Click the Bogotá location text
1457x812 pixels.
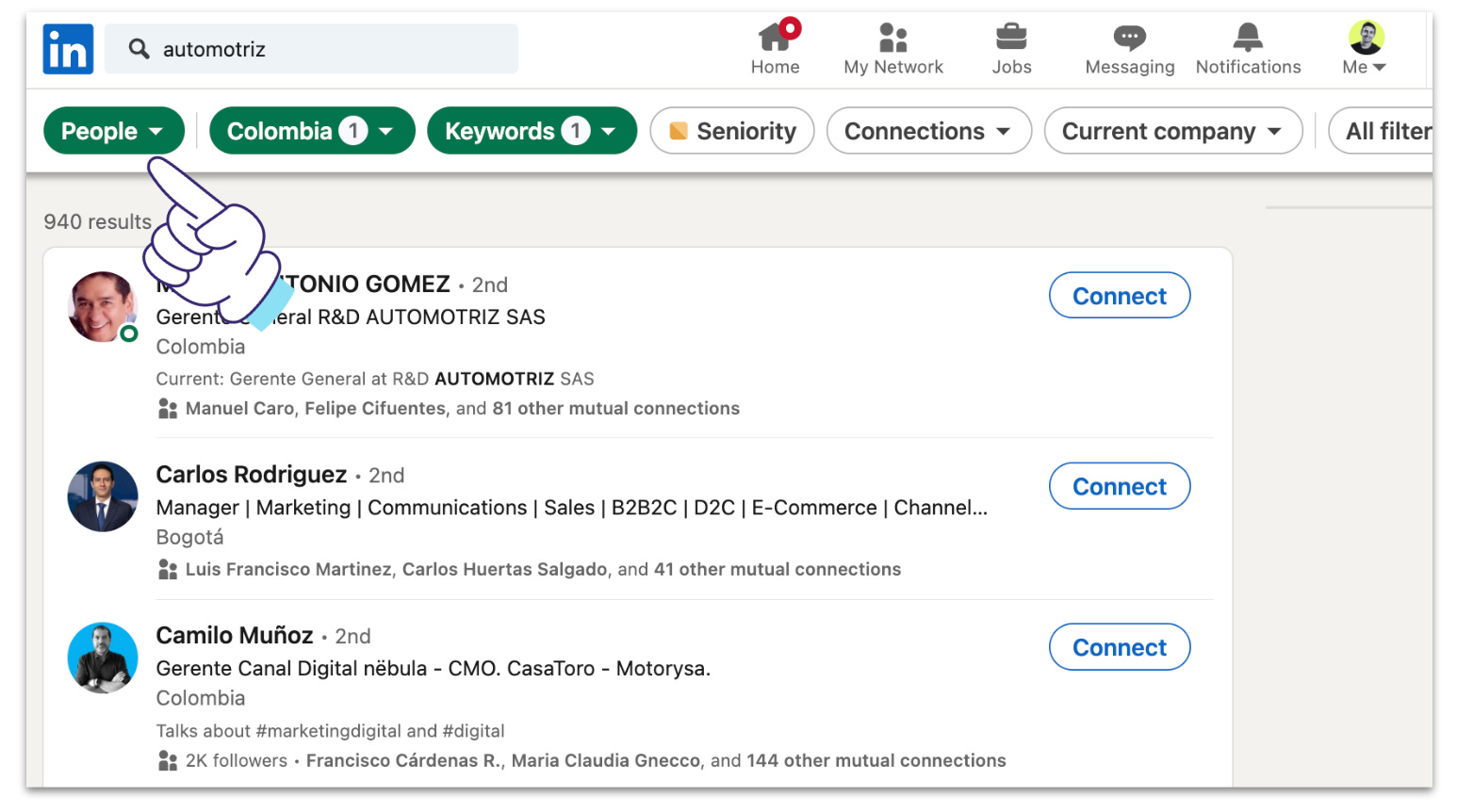189,537
